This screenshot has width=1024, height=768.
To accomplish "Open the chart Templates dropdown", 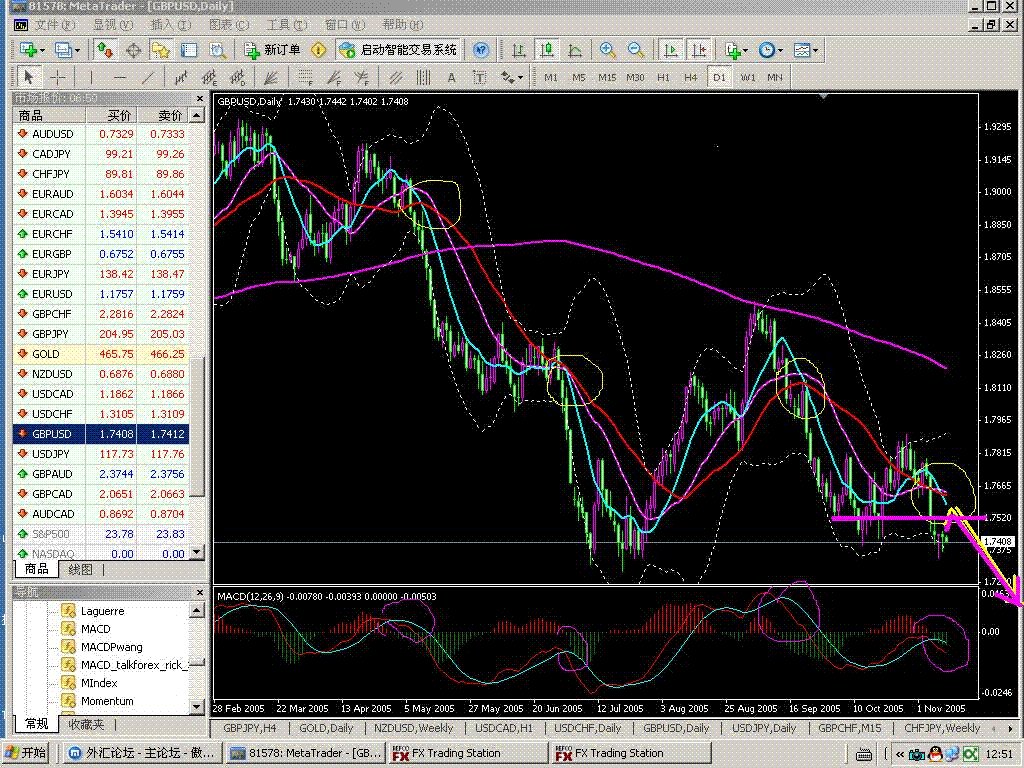I will pos(806,49).
